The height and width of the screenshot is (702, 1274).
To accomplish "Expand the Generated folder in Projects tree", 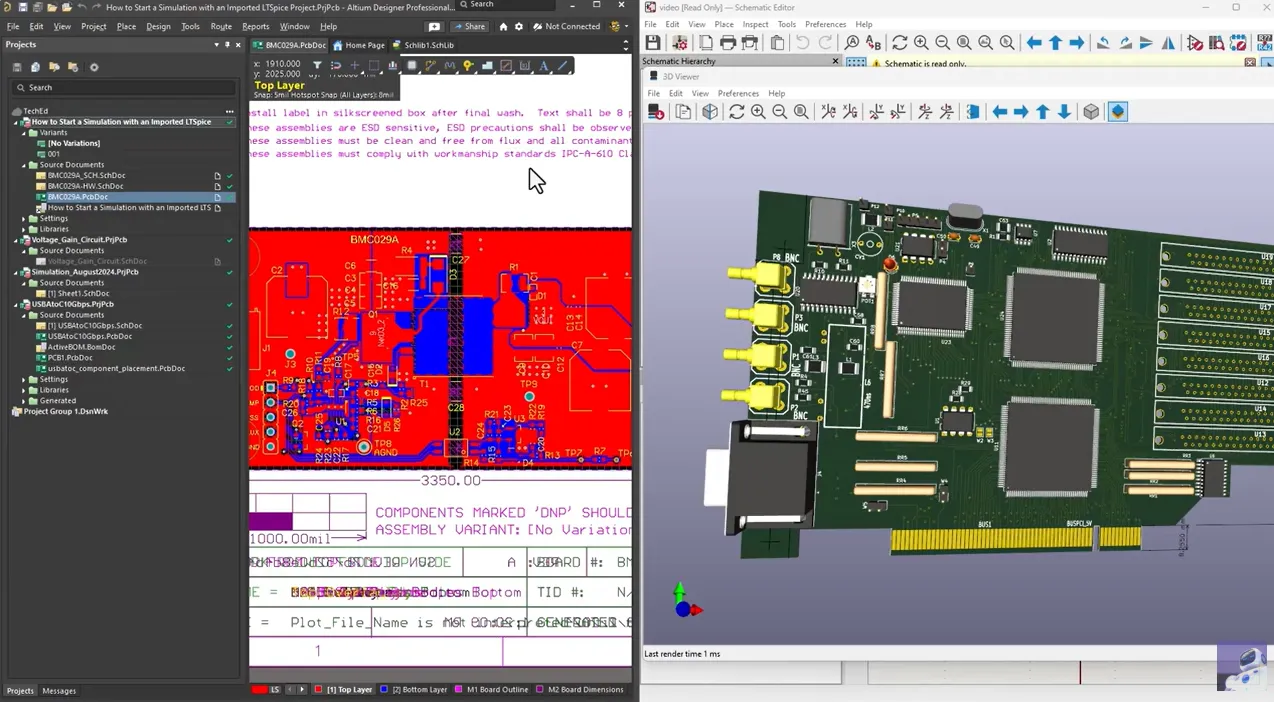I will tap(24, 401).
